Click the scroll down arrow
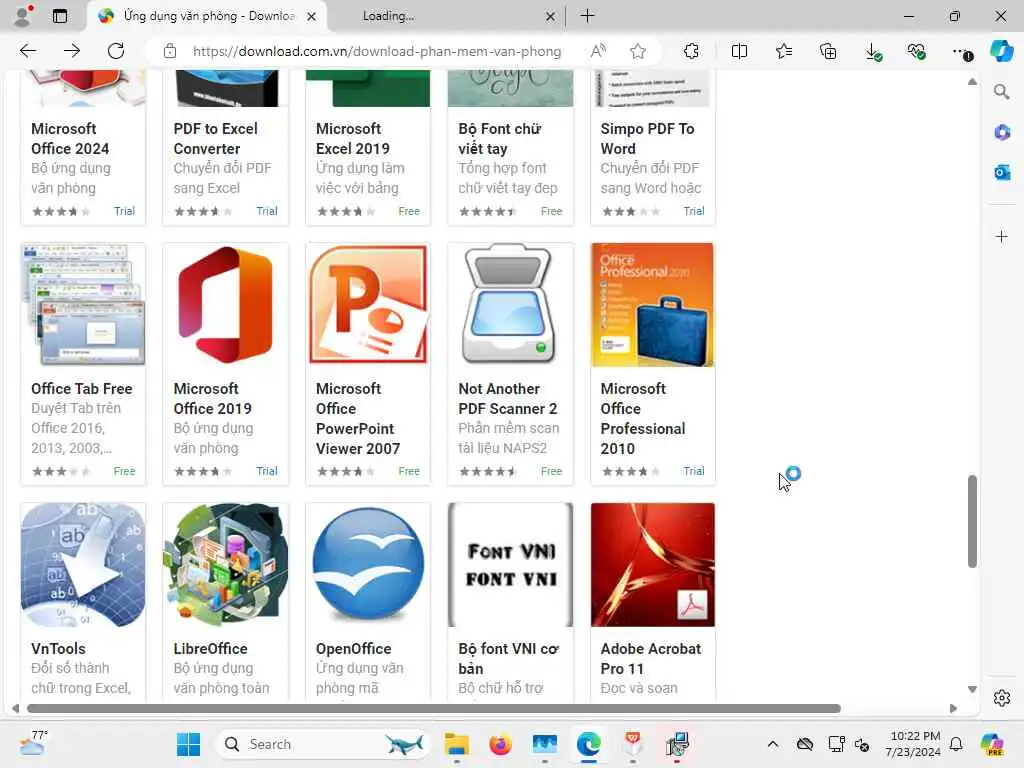 pyautogui.click(x=972, y=689)
